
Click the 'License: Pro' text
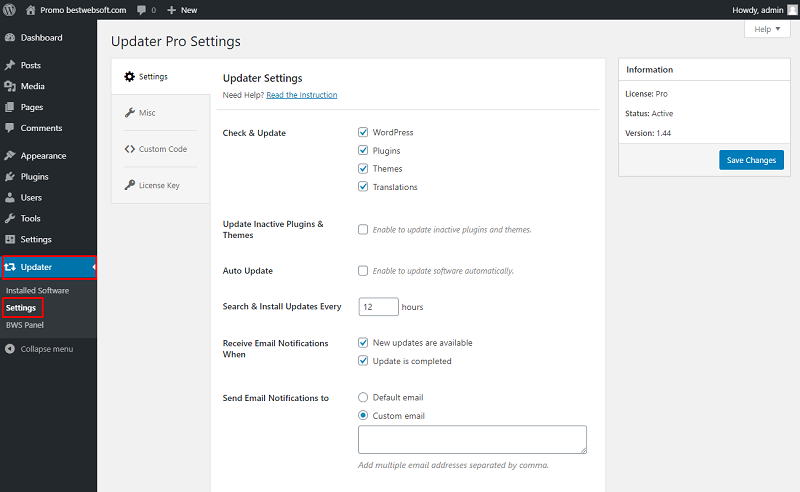point(646,94)
